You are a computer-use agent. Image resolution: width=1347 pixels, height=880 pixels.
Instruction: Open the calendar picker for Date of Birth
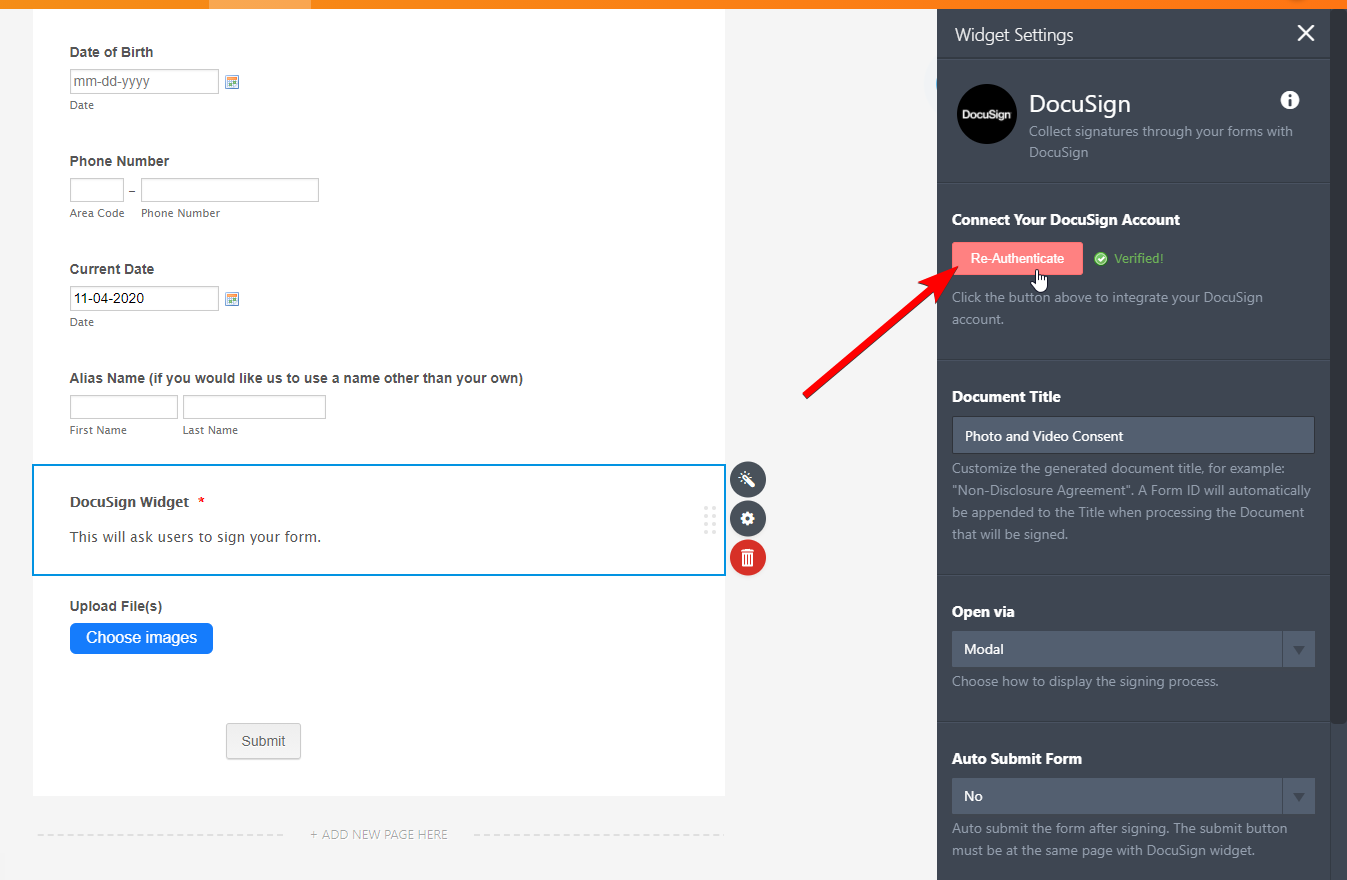(x=232, y=81)
